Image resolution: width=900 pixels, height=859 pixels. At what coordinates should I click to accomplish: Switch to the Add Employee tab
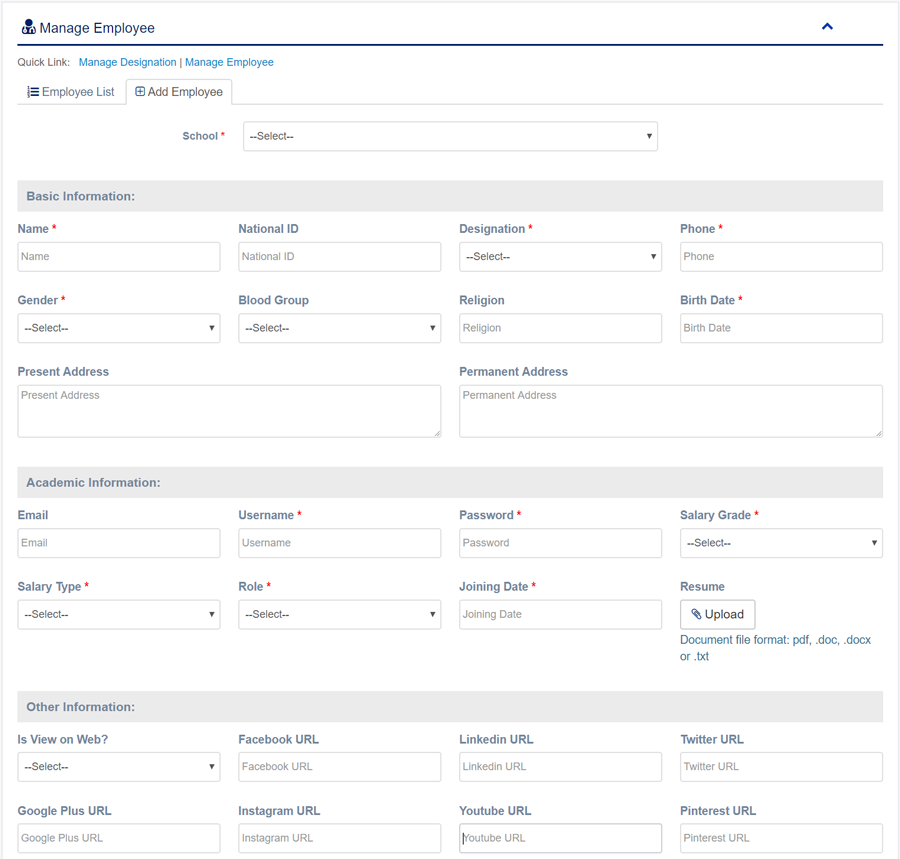(179, 92)
